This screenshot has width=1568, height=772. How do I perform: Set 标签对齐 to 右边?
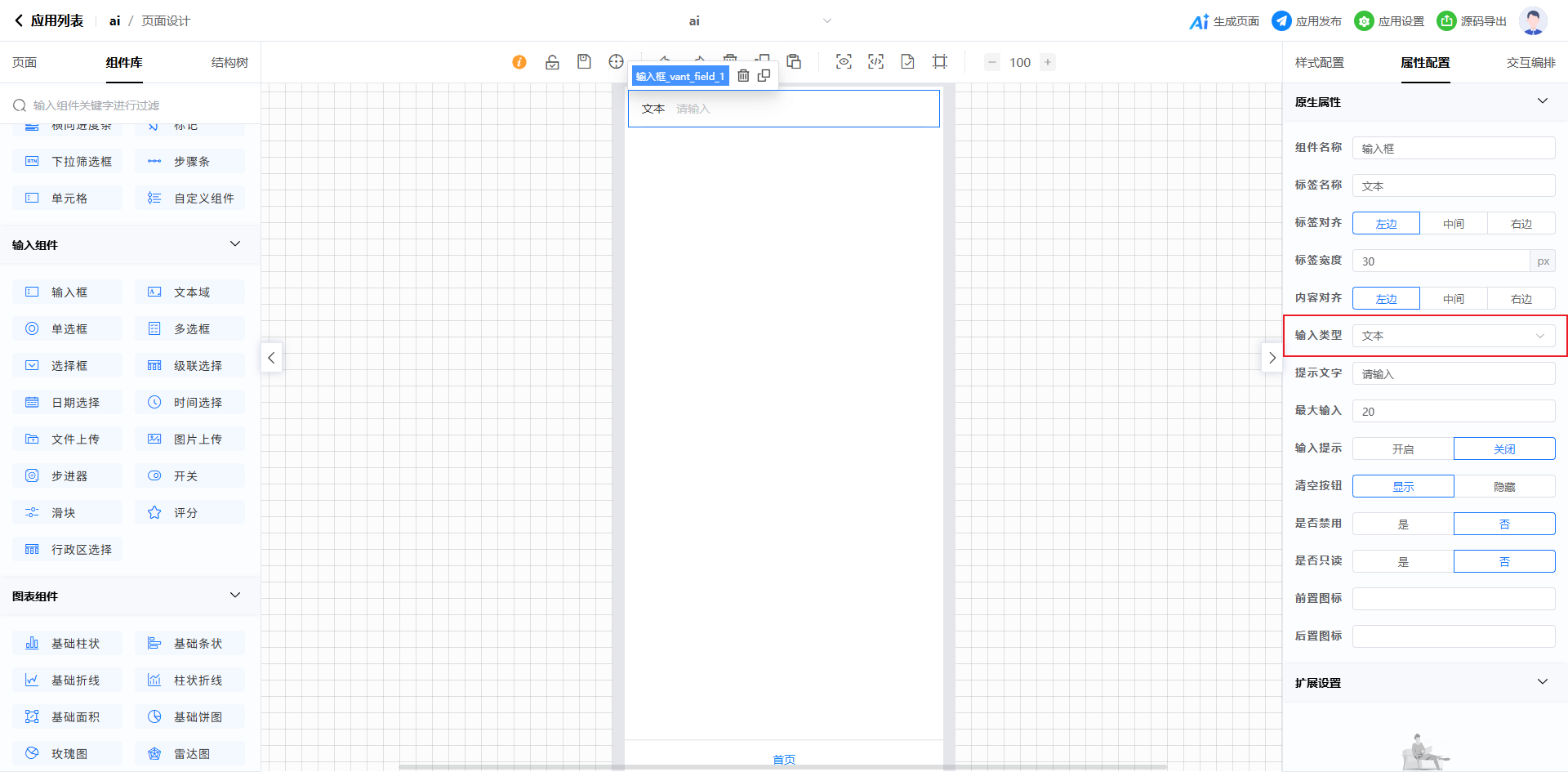point(1521,223)
